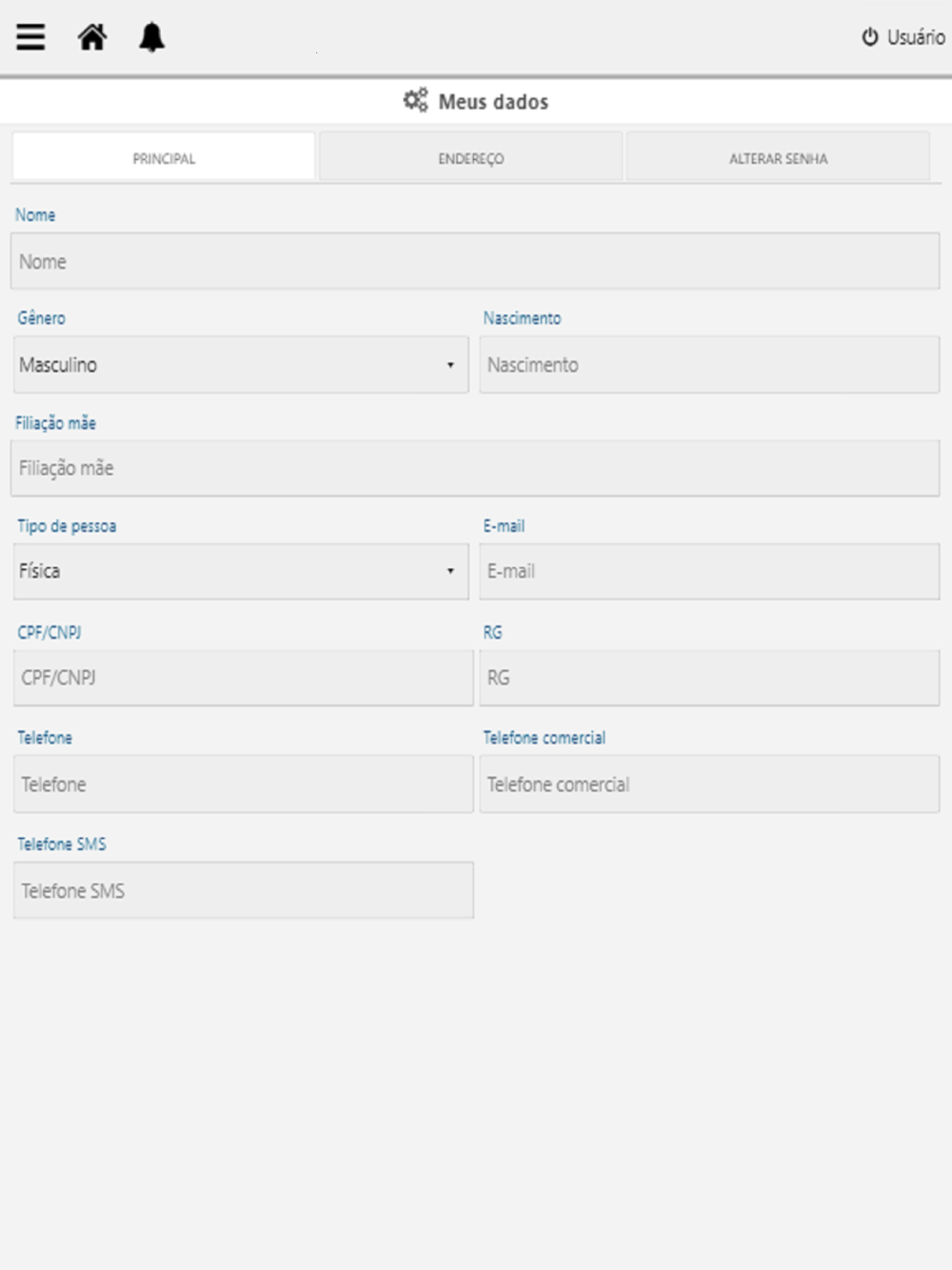Viewport: 952px width, 1270px height.
Task: Click the Telefone SMS field
Action: (x=243, y=890)
